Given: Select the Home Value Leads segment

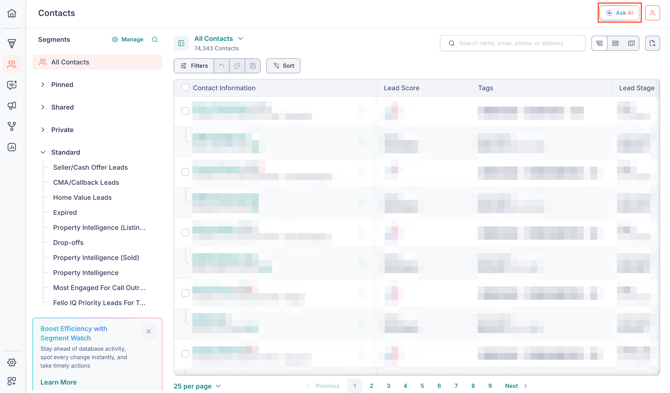Looking at the screenshot, I should click(82, 197).
